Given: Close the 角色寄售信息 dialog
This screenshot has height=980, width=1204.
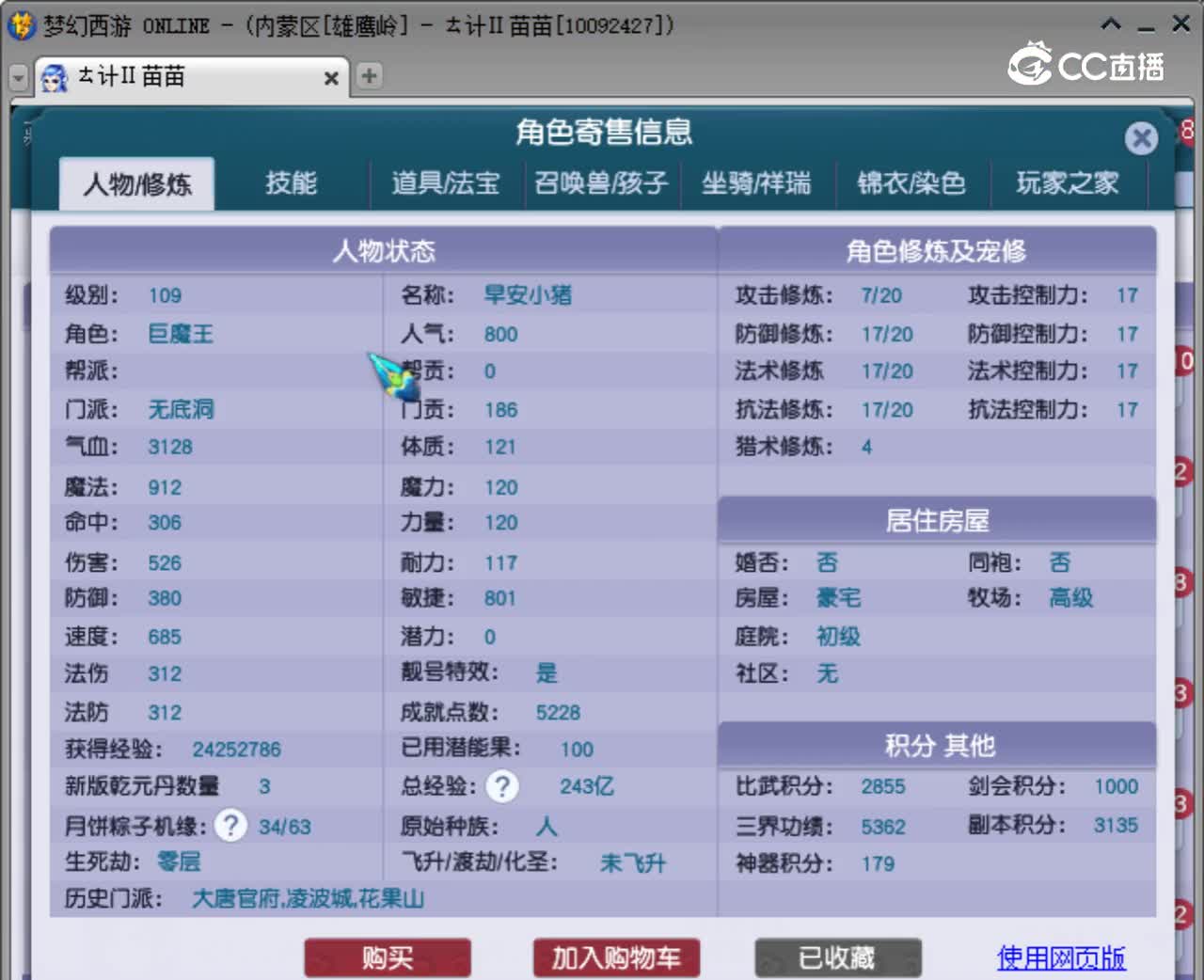Looking at the screenshot, I should [x=1141, y=139].
